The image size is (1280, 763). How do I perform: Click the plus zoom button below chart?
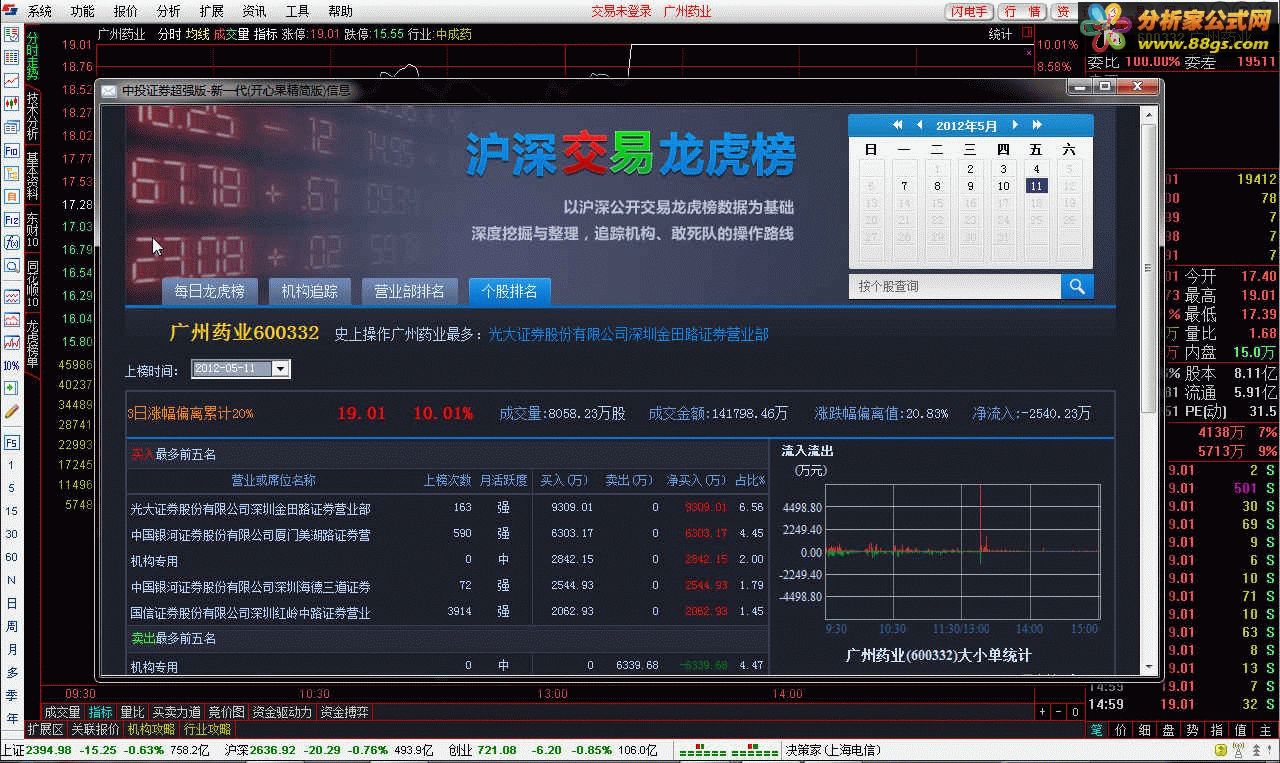(1043, 712)
